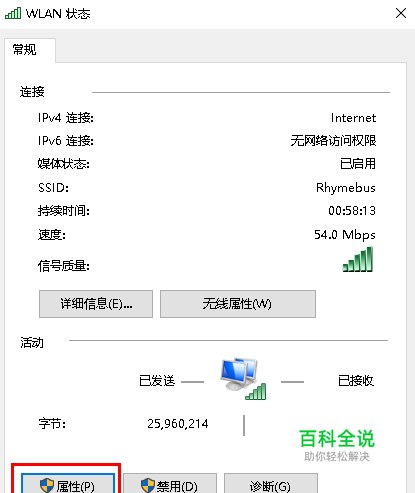415x493 pixels.
Task: Close the WLAN 状态 dialog
Action: [x=401, y=13]
